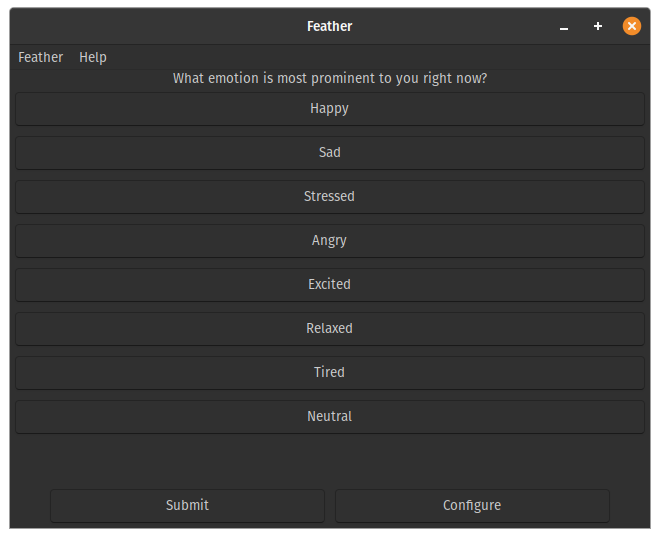The height and width of the screenshot is (538, 660).
Task: Choose Sad as your emotion
Action: pos(329,153)
